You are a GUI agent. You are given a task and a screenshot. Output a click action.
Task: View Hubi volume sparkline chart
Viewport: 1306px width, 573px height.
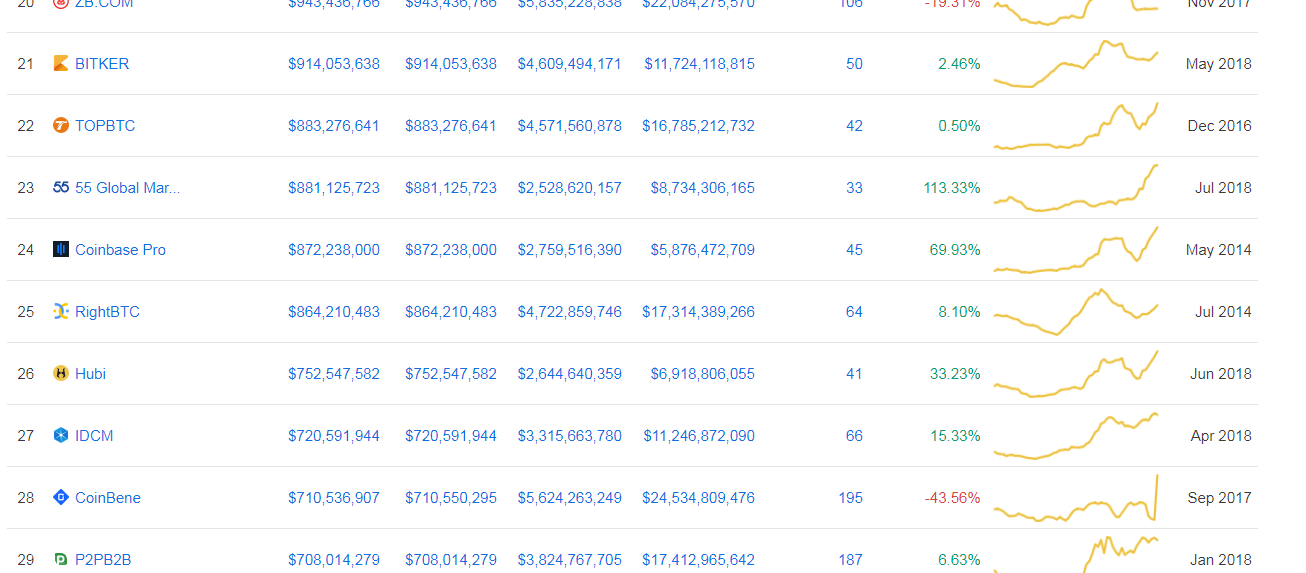coord(1076,374)
